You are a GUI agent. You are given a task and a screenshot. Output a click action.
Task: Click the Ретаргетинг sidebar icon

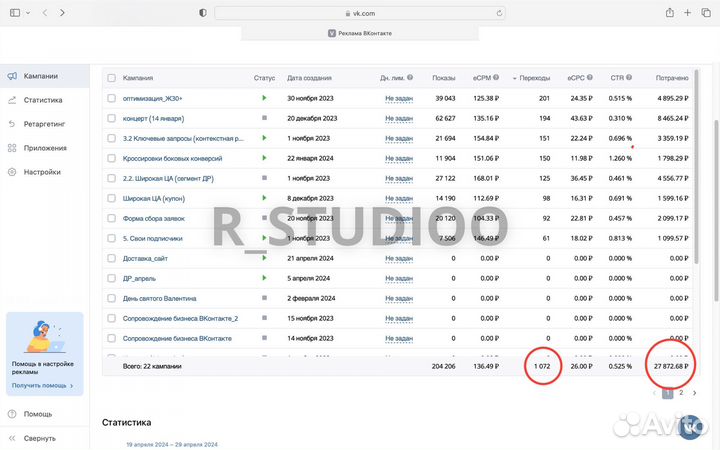pyautogui.click(x=10, y=124)
